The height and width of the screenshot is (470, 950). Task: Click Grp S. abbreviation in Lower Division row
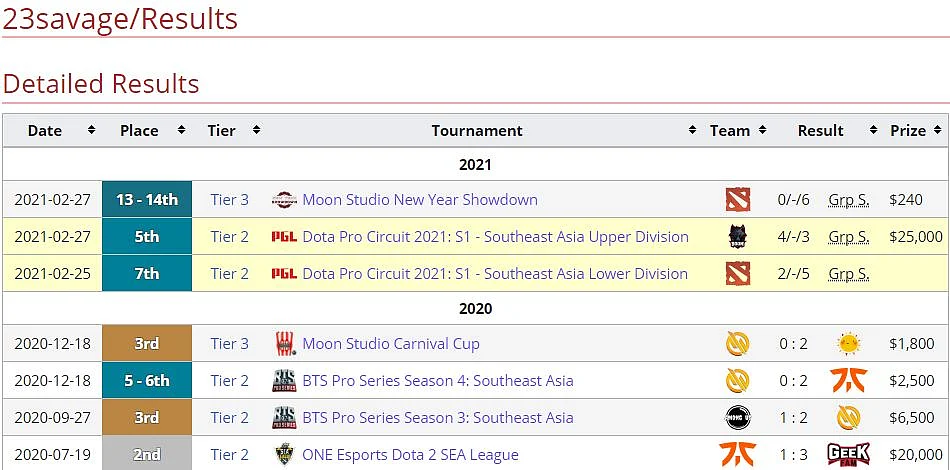848,274
